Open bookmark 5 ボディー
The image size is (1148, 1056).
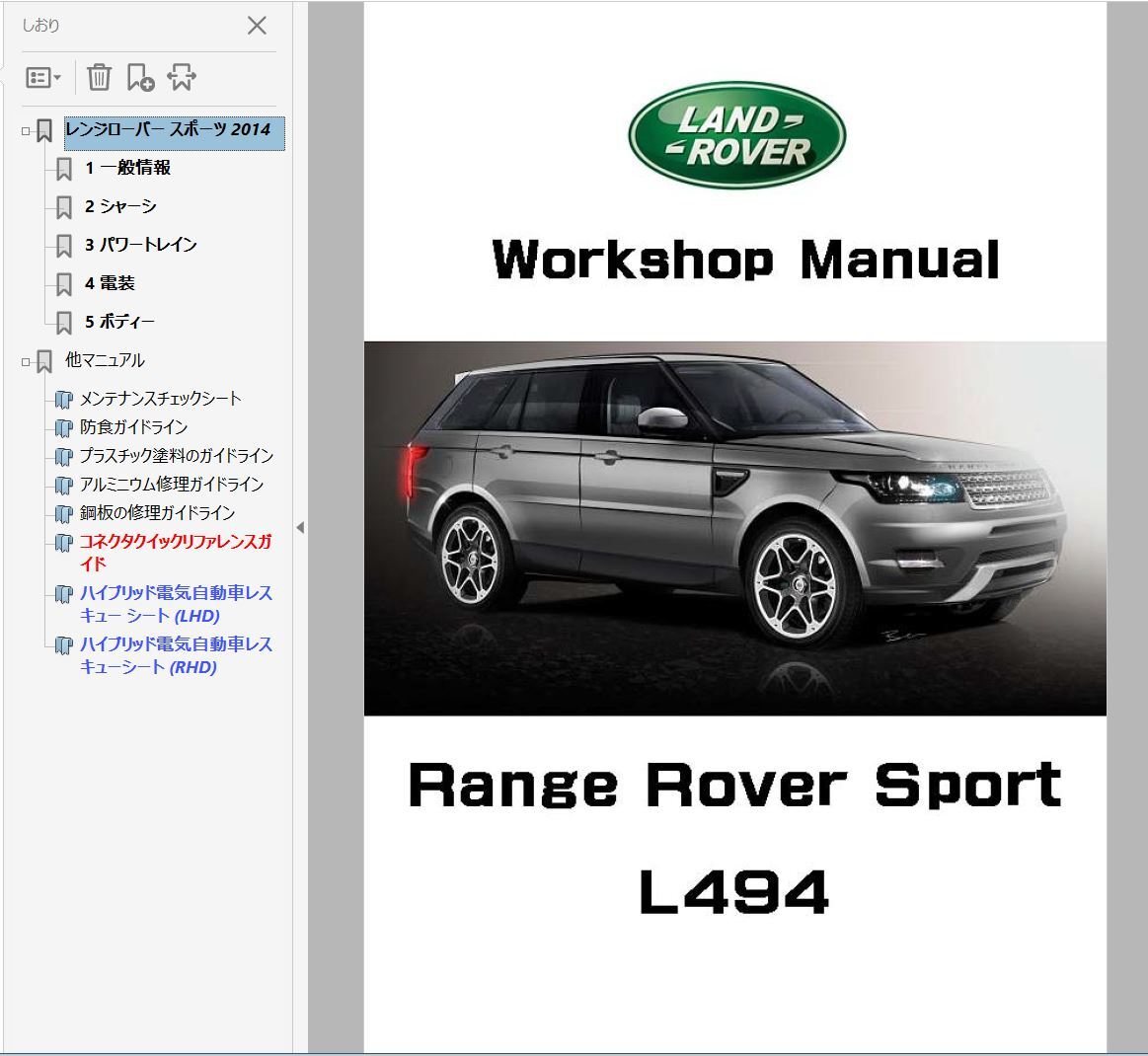(119, 322)
